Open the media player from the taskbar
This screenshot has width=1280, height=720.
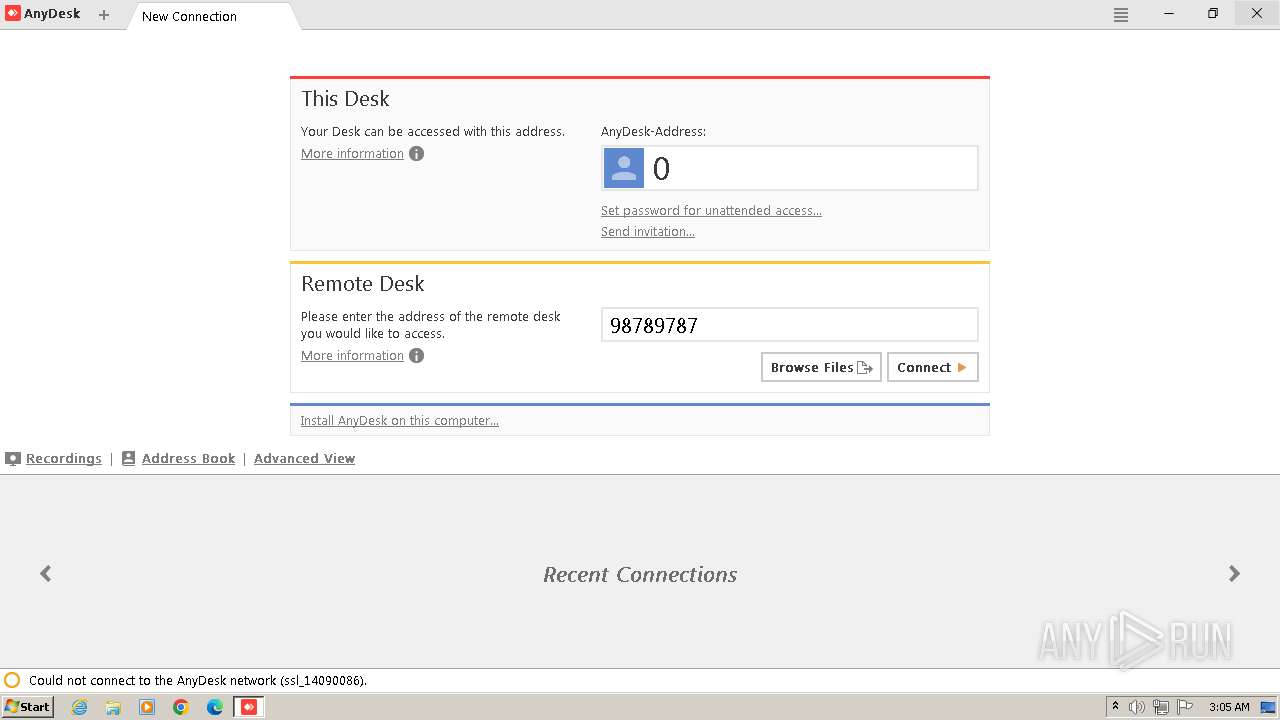click(147, 707)
